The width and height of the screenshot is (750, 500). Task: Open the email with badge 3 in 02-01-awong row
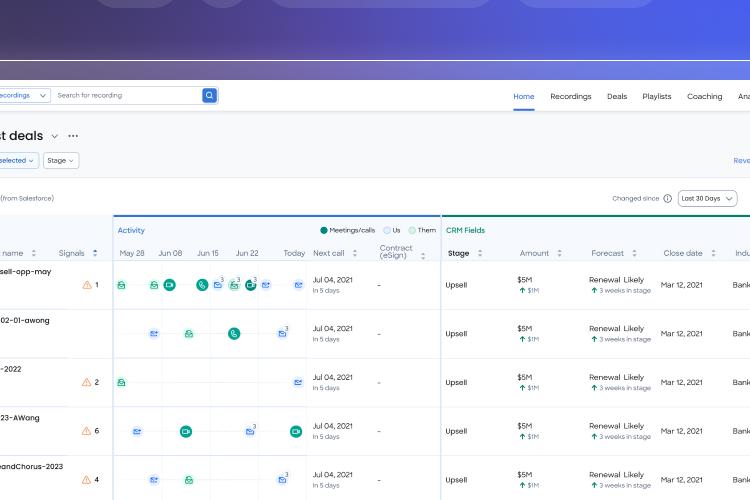click(x=283, y=333)
